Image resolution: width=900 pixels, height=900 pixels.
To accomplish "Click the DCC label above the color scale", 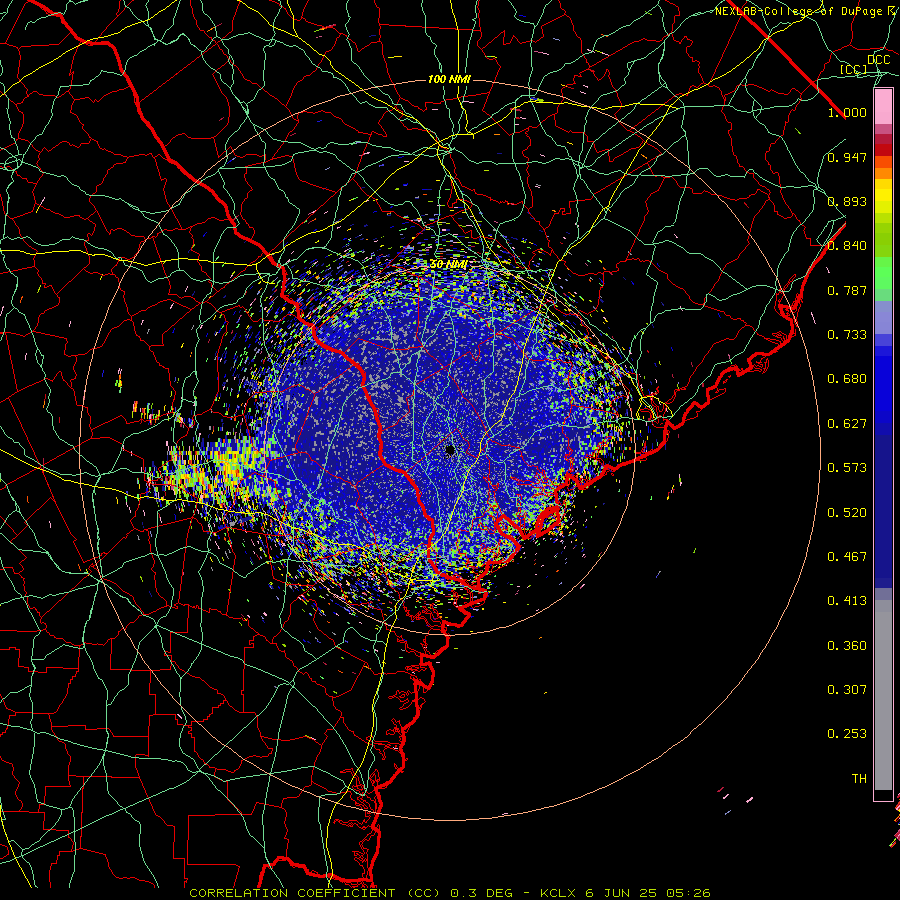I will (878, 59).
